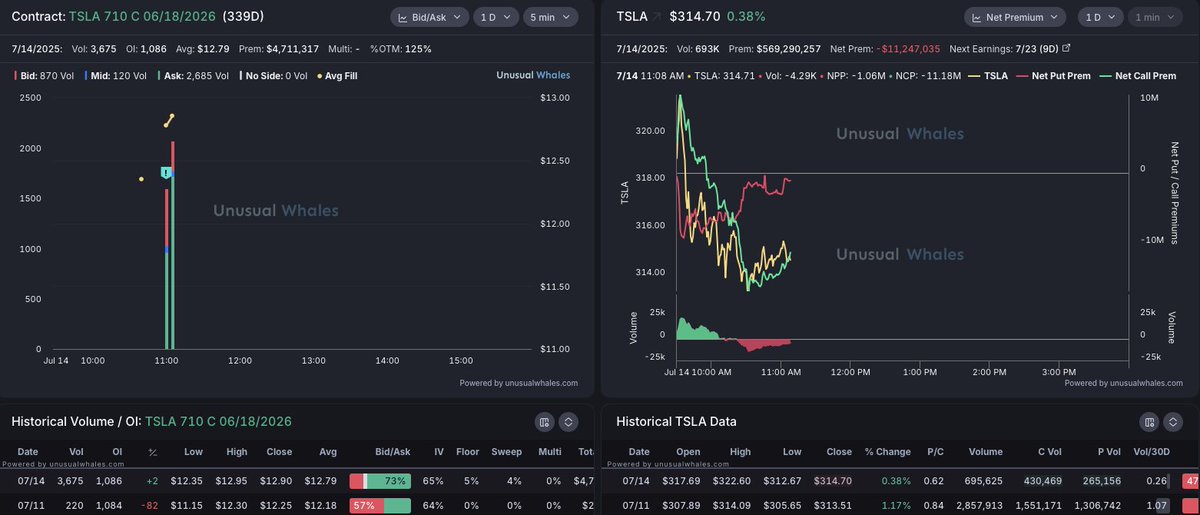Open the TSLA ticker arrow link icon
Screen dimensions: 1200x515
tap(659, 18)
